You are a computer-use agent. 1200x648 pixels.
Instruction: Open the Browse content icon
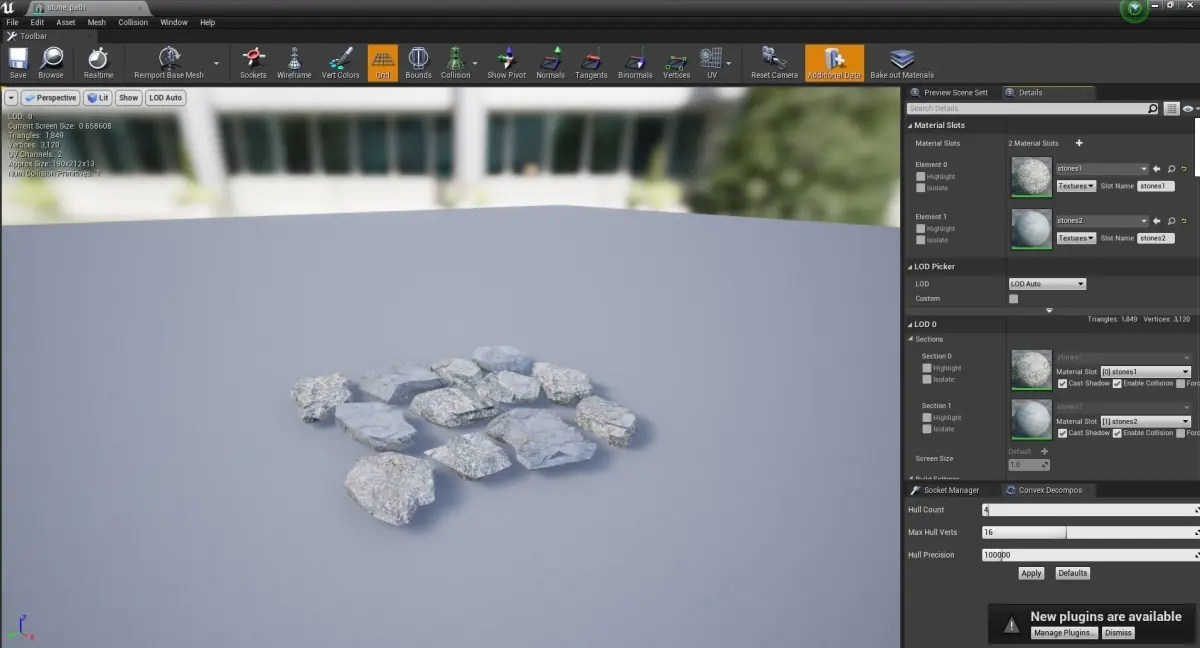51,63
